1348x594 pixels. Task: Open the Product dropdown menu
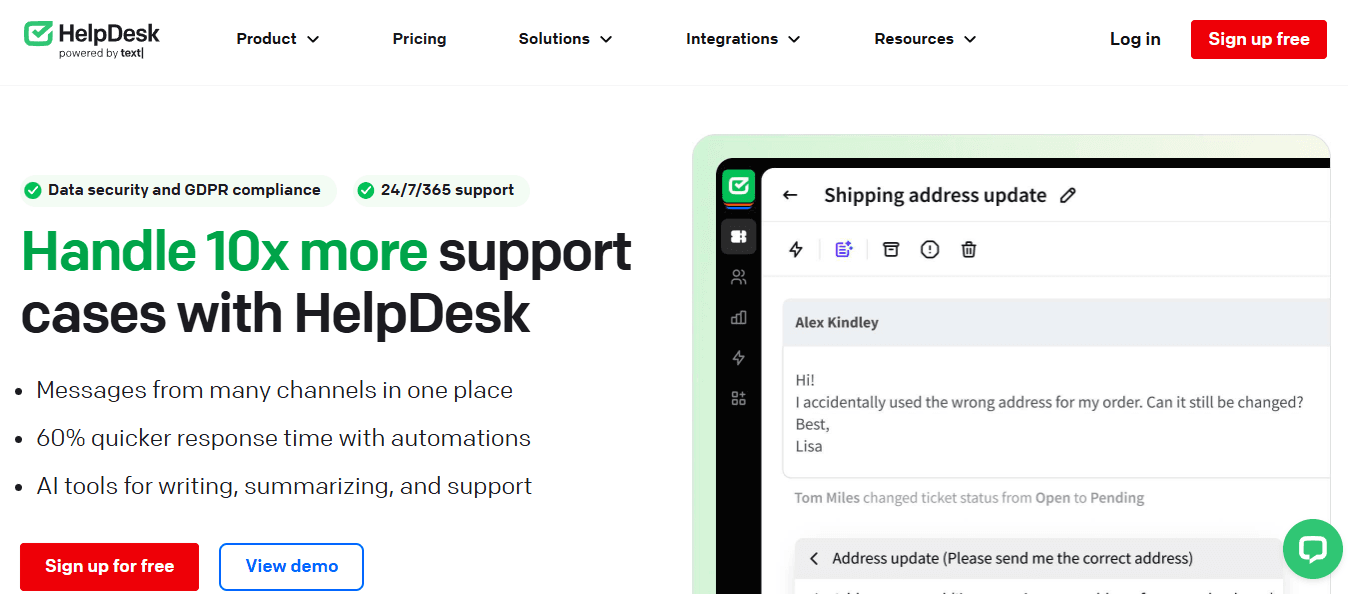(277, 38)
